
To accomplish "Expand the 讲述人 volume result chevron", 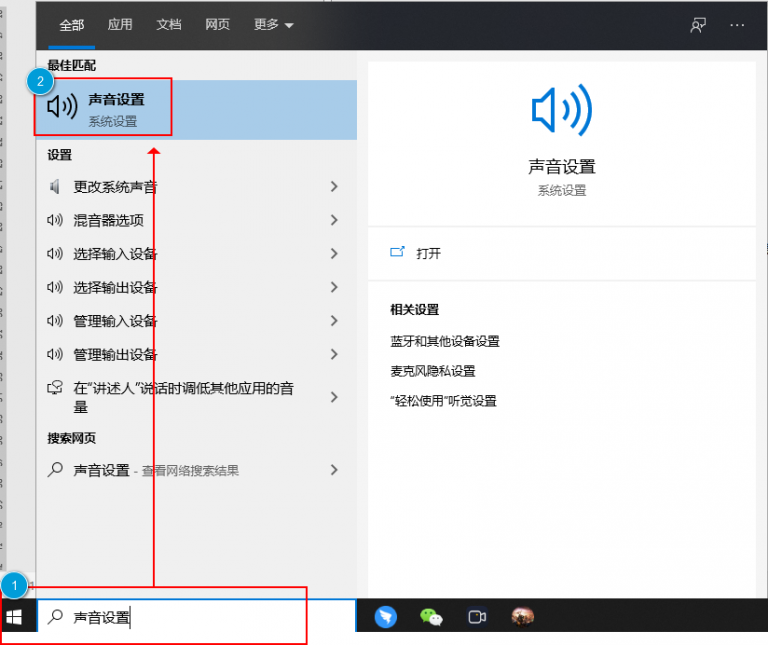I will tap(334, 397).
